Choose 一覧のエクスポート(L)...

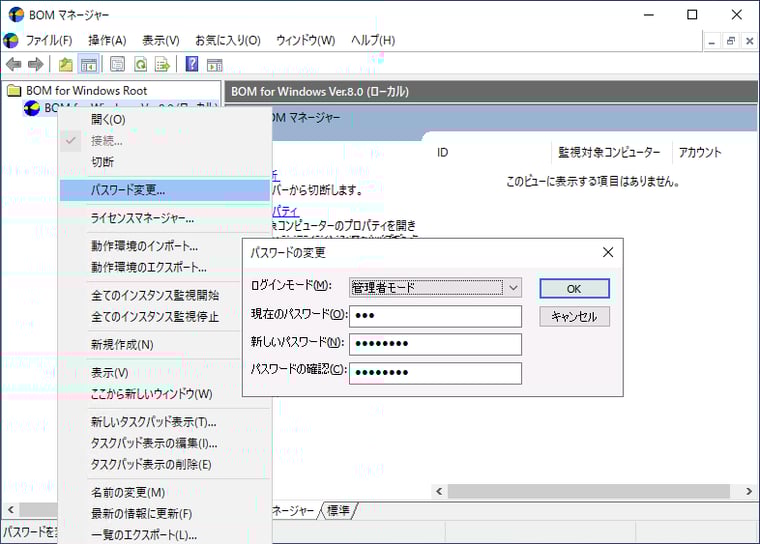tap(165, 535)
